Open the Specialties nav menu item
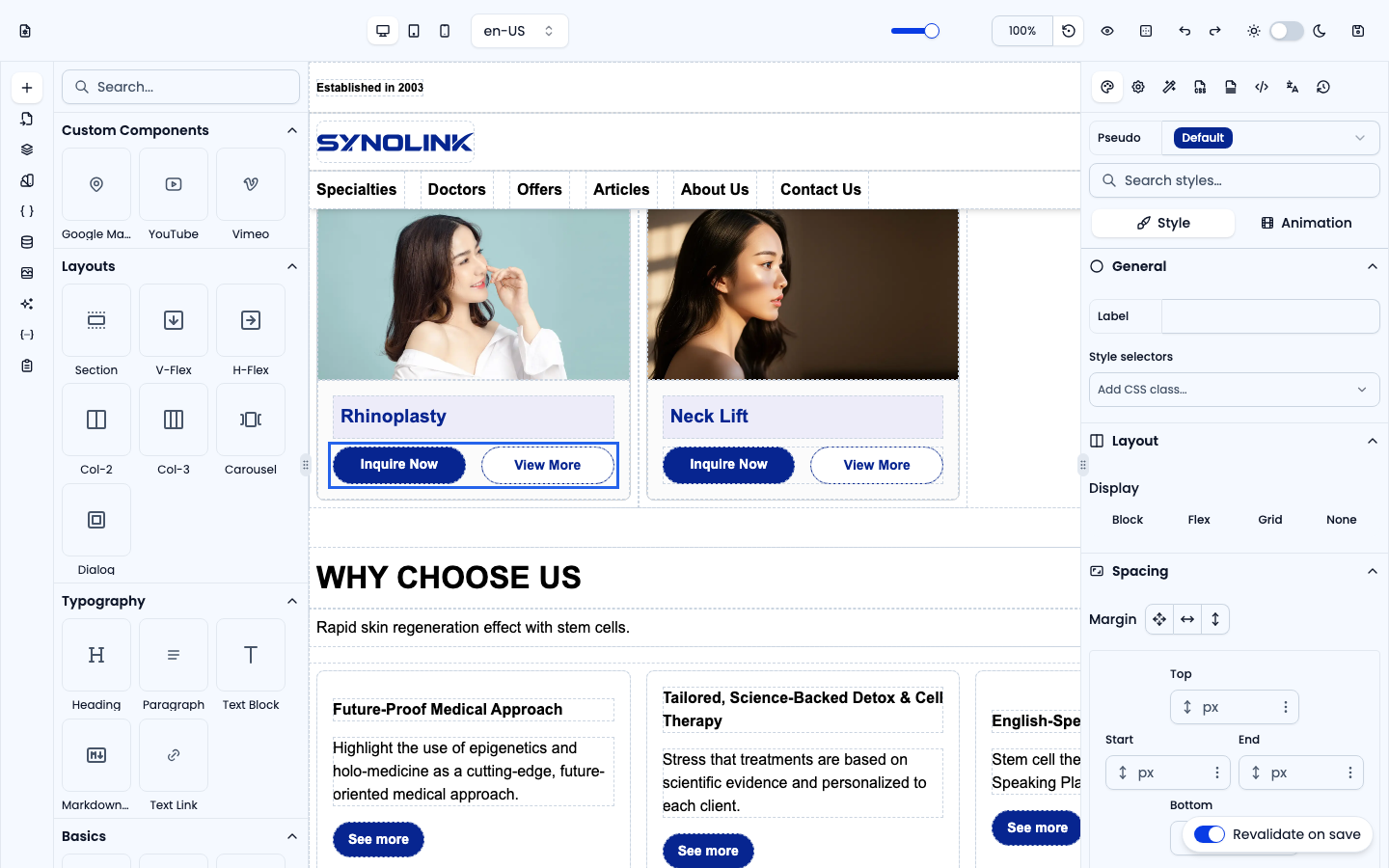 357,190
